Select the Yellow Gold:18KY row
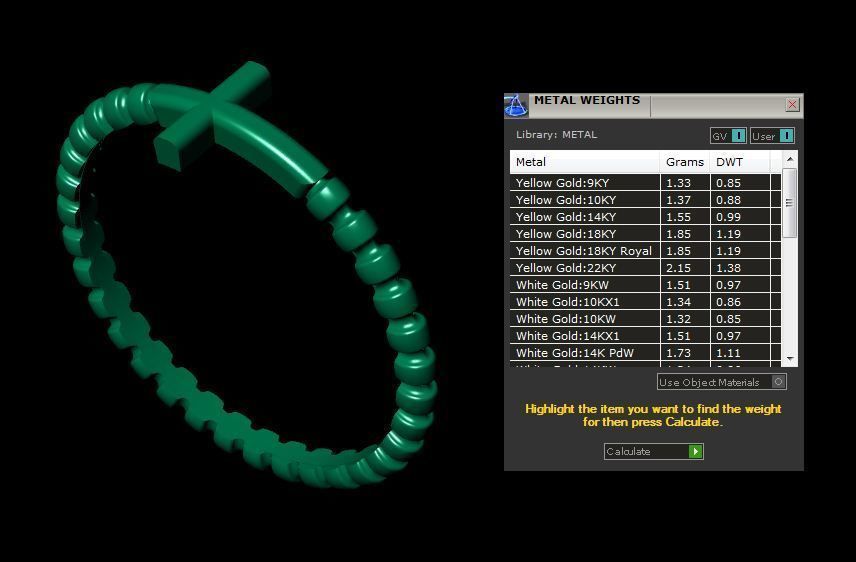The height and width of the screenshot is (562, 856). point(646,234)
